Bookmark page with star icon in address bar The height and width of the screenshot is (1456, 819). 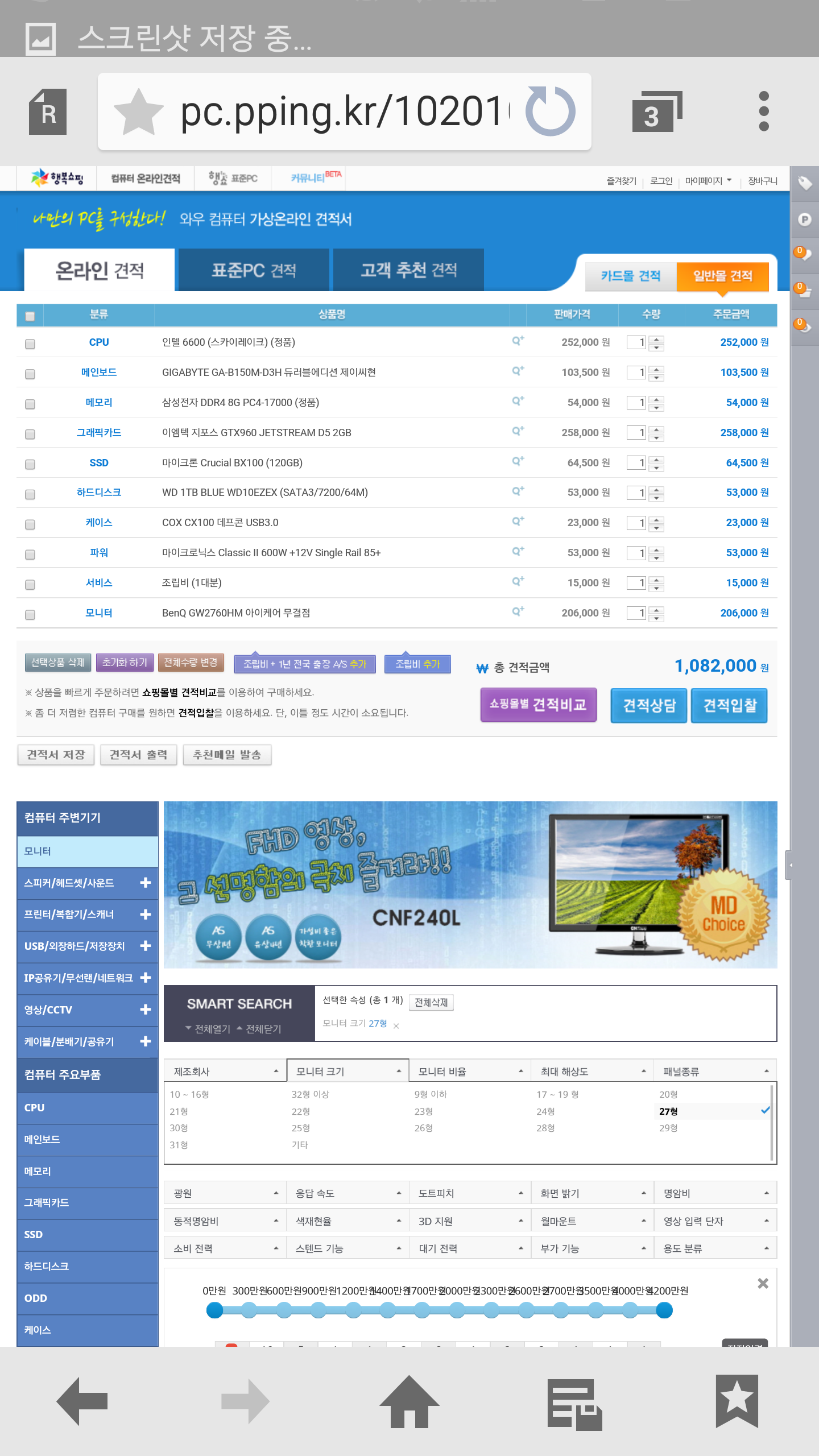tap(139, 111)
